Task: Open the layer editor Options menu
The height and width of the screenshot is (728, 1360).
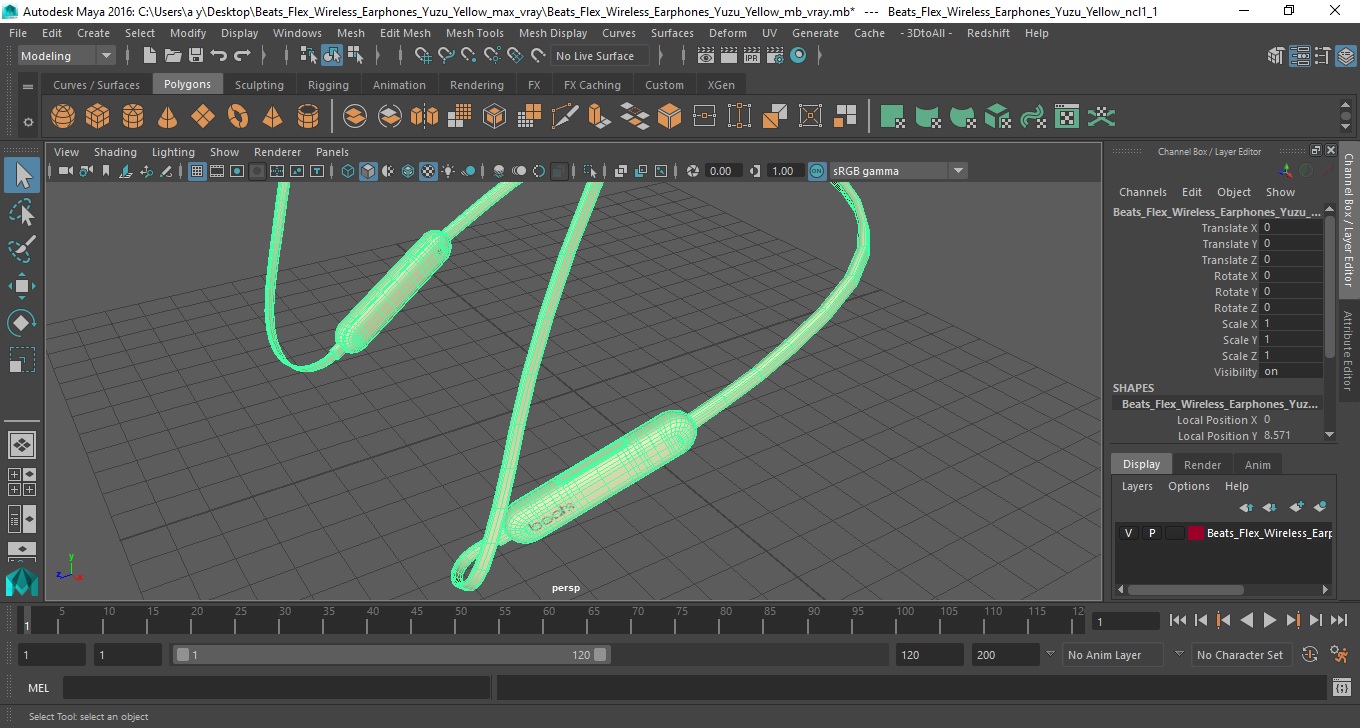Action: (x=1188, y=486)
